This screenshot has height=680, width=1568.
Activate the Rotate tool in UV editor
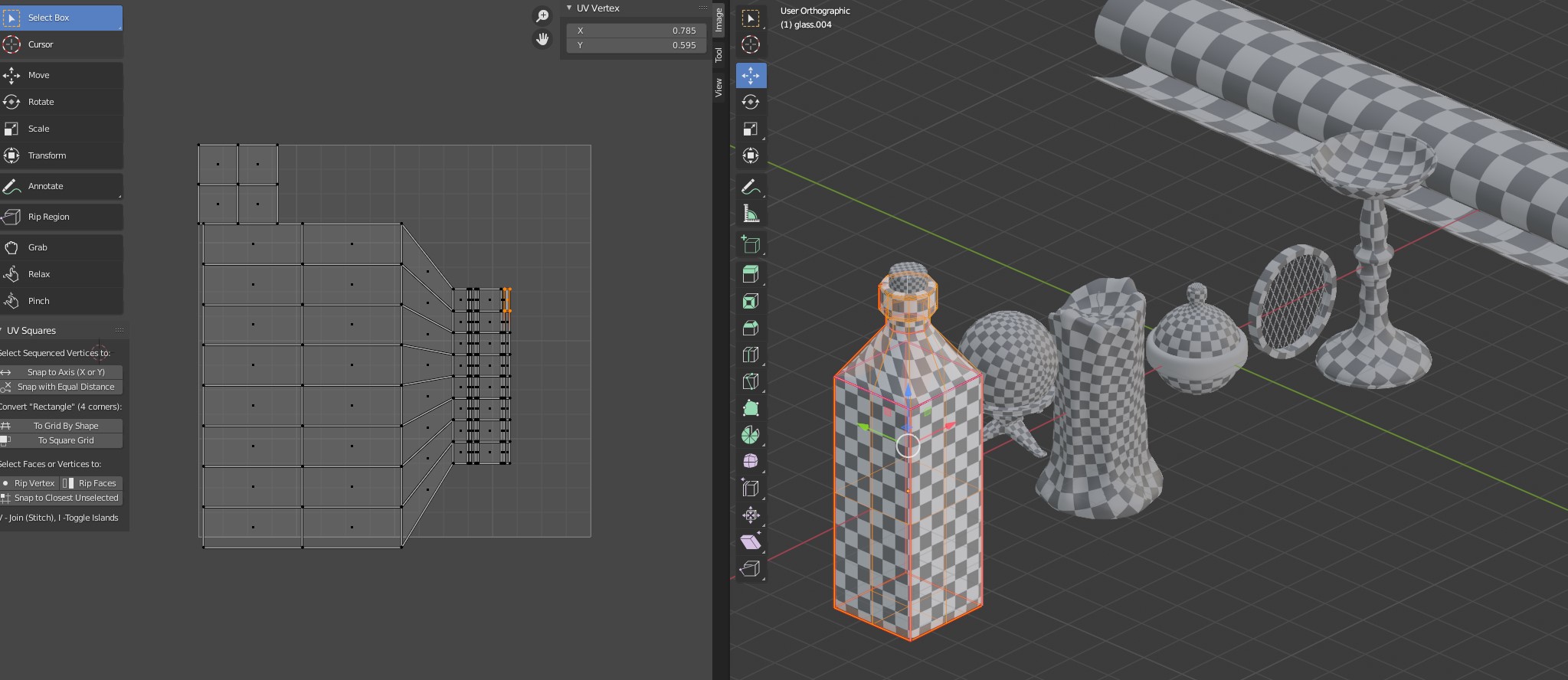point(41,102)
